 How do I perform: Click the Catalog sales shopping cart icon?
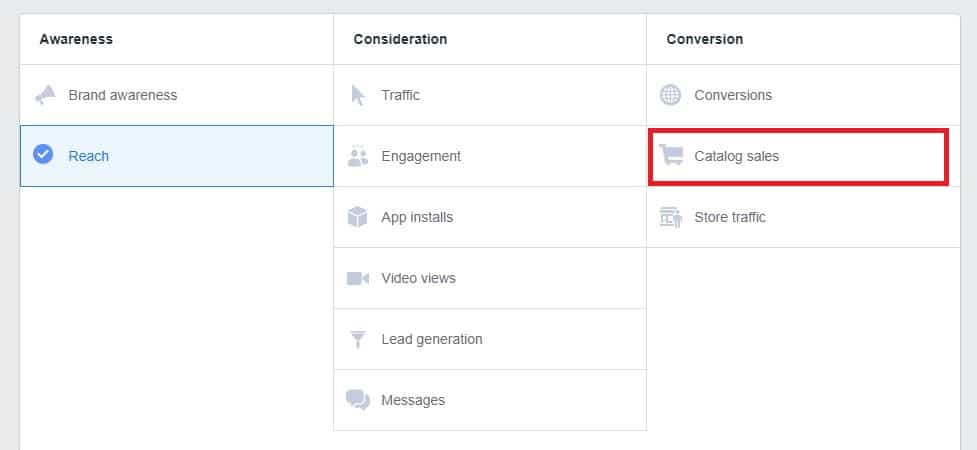pos(671,156)
